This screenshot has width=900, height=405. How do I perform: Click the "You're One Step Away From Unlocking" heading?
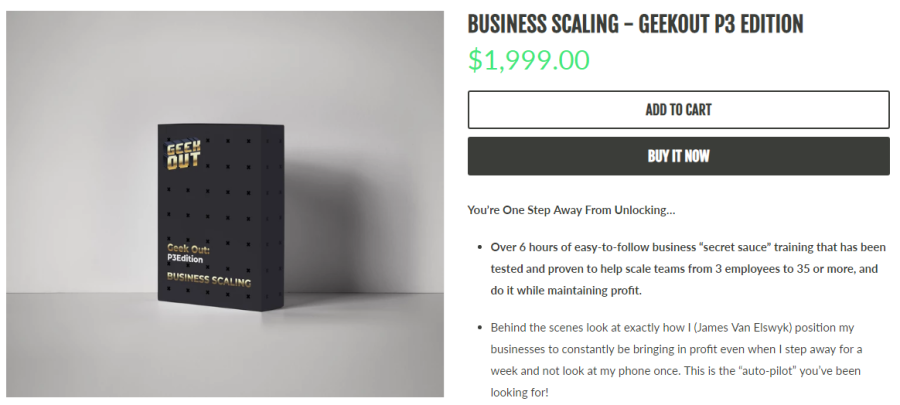pos(571,210)
